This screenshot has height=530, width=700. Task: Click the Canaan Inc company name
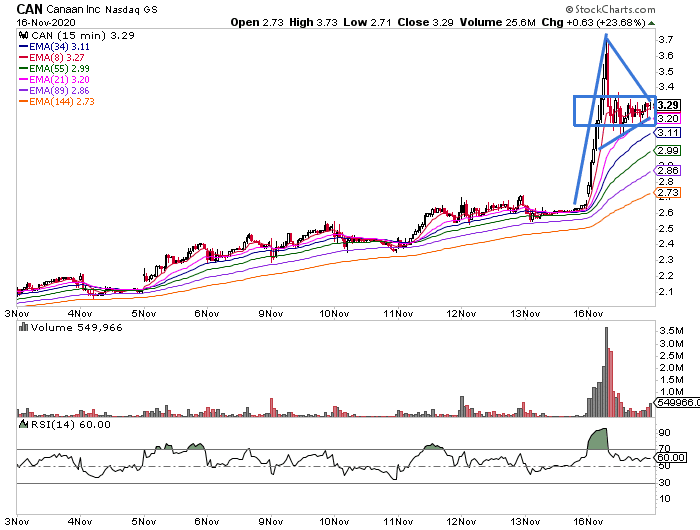tap(74, 9)
